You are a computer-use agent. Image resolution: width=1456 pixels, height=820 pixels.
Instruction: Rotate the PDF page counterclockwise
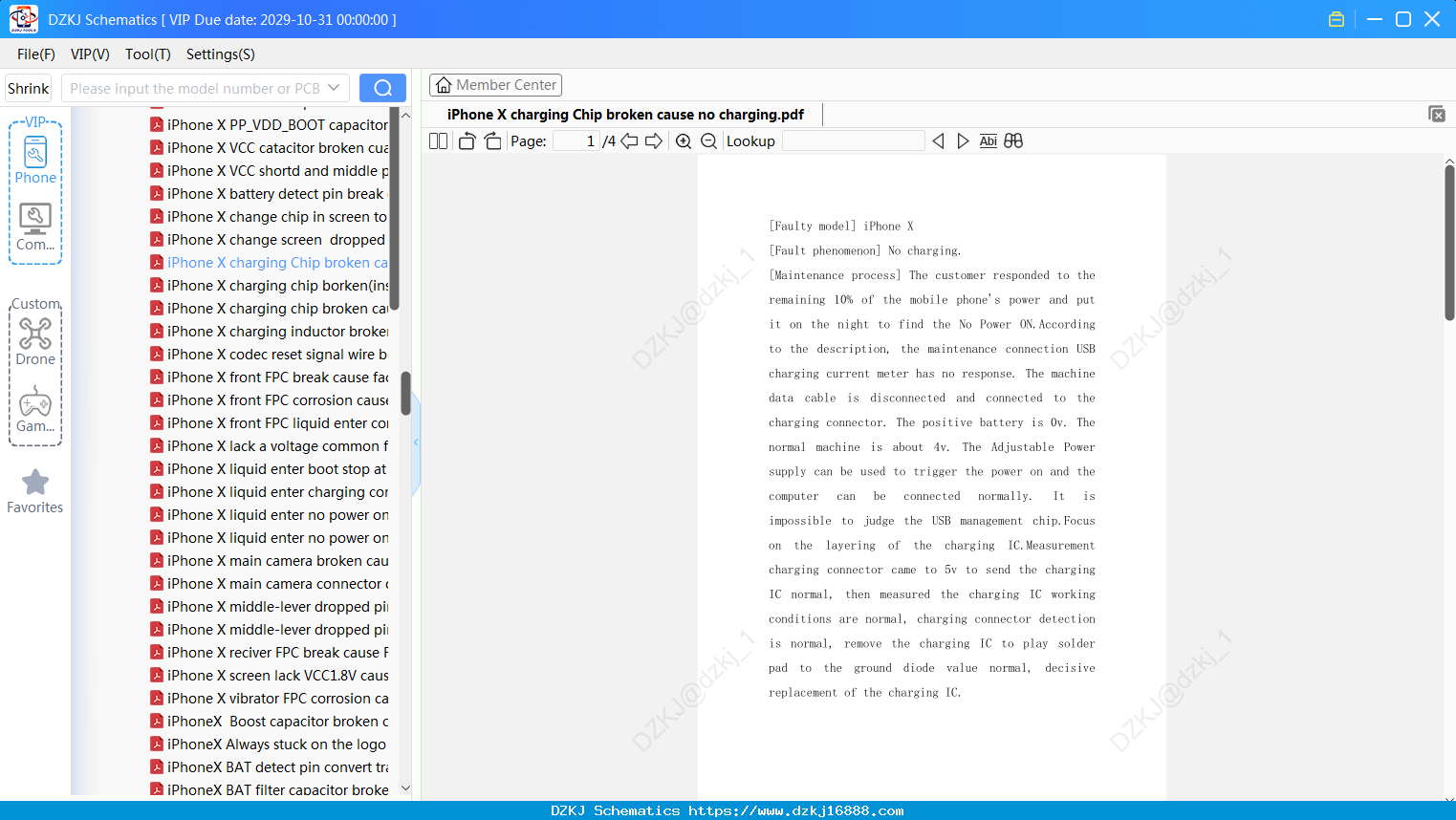[467, 141]
